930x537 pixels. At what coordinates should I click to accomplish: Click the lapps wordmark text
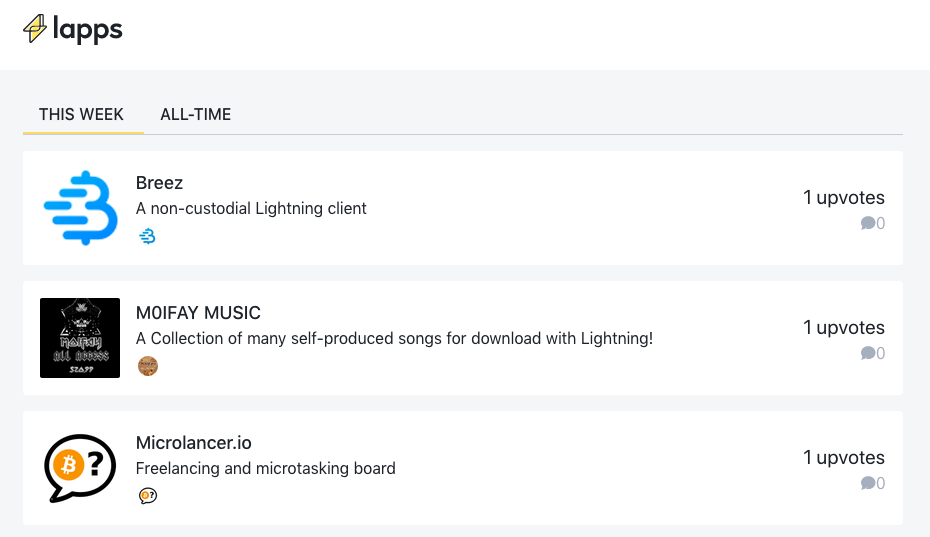point(87,30)
